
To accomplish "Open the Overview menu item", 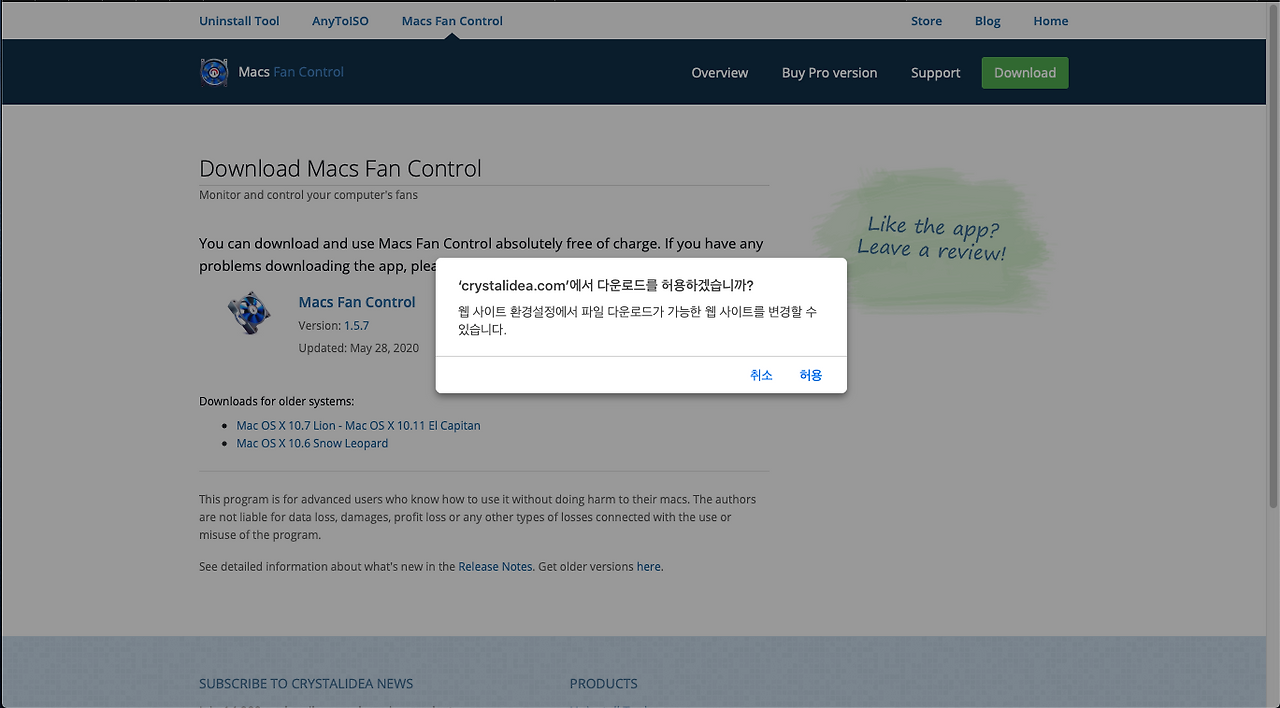I will pos(720,73).
